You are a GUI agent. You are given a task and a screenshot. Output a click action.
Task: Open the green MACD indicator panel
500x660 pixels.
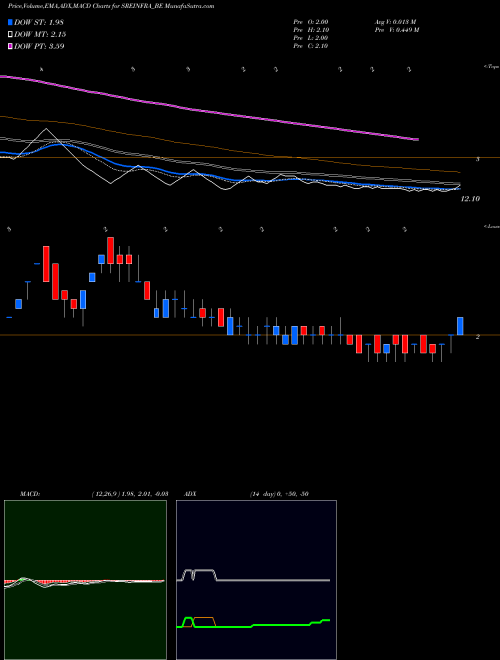point(85,580)
